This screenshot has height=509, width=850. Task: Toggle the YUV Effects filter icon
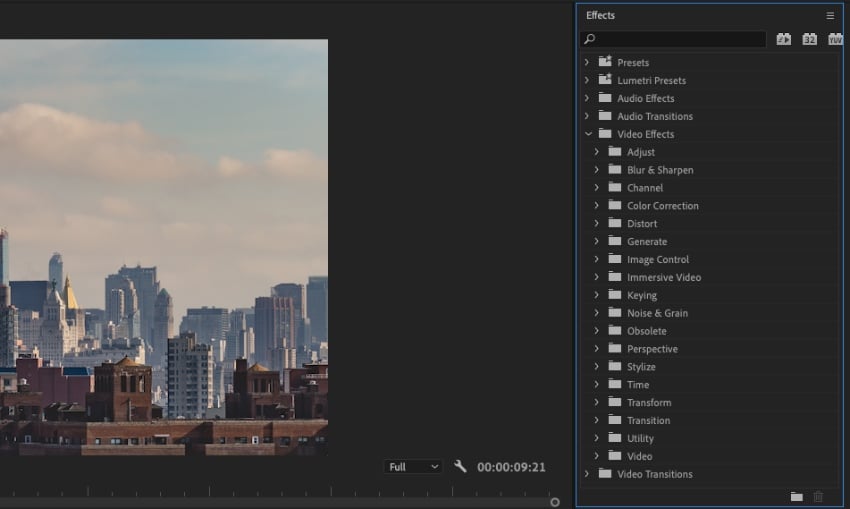pyautogui.click(x=835, y=39)
